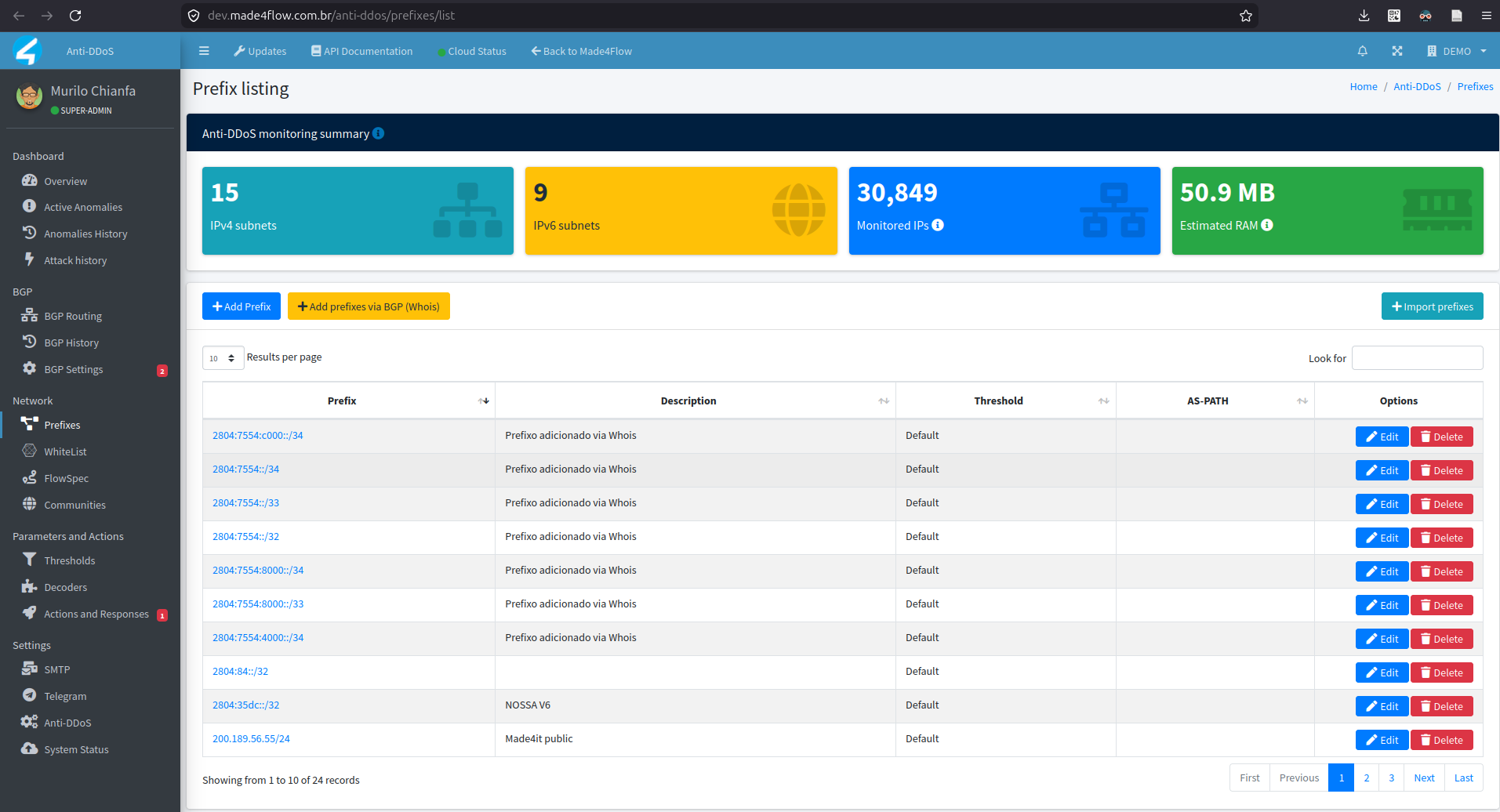Click the info icon next to Estimated RAM
This screenshot has height=812, width=1500.
pos(1267,225)
